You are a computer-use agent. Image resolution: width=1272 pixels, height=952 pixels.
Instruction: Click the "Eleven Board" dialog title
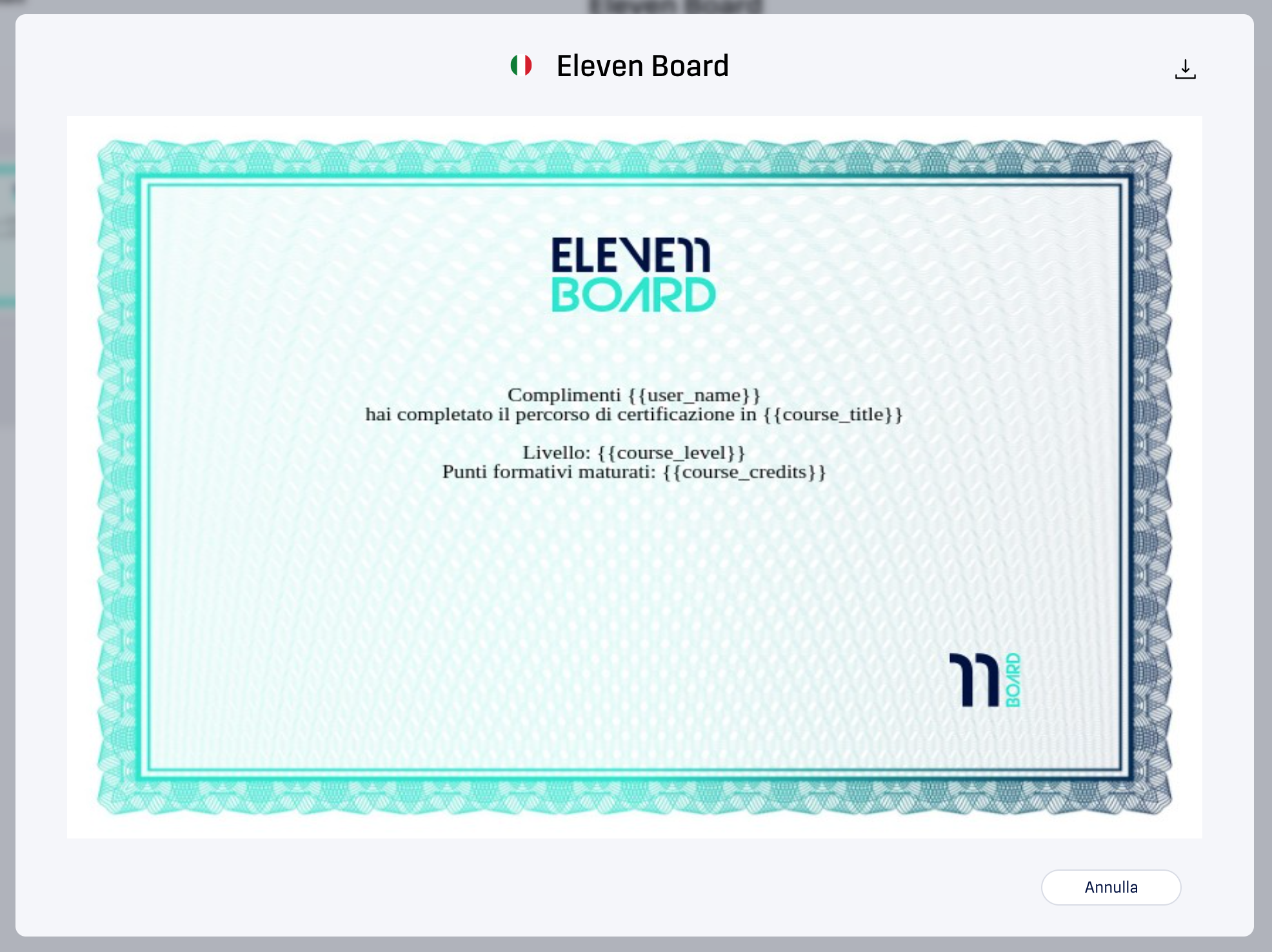[642, 66]
